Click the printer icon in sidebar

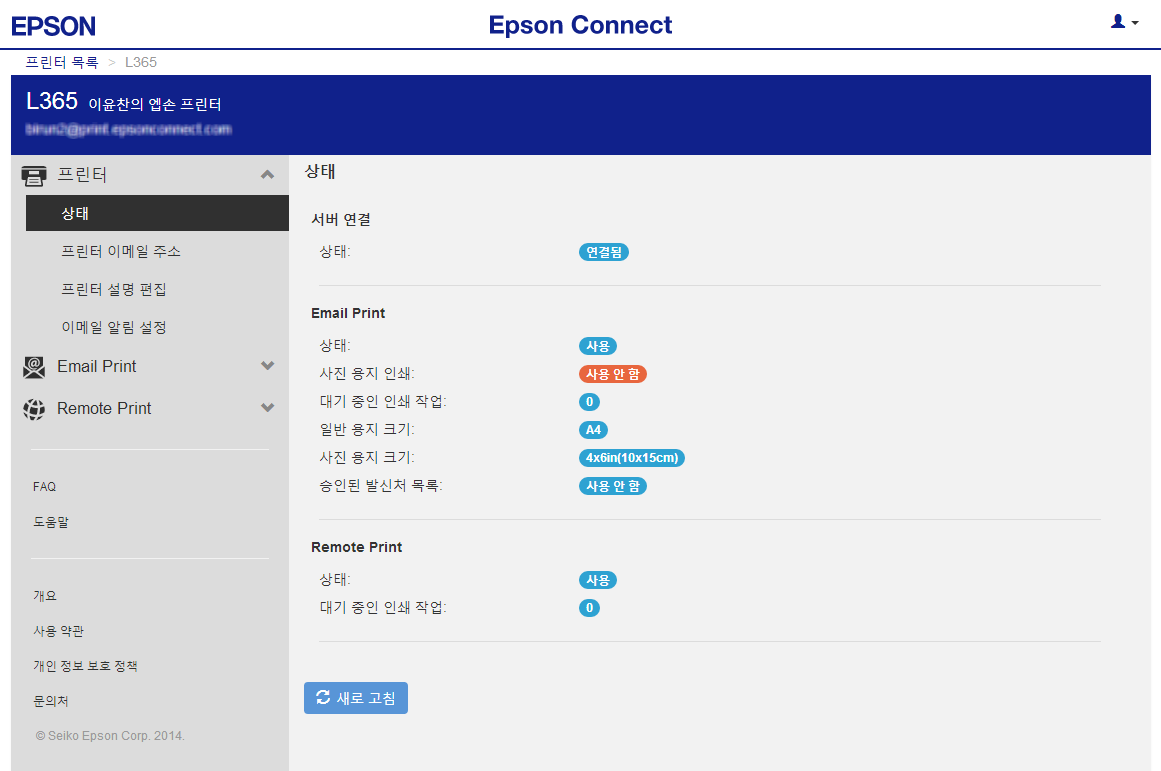click(34, 176)
